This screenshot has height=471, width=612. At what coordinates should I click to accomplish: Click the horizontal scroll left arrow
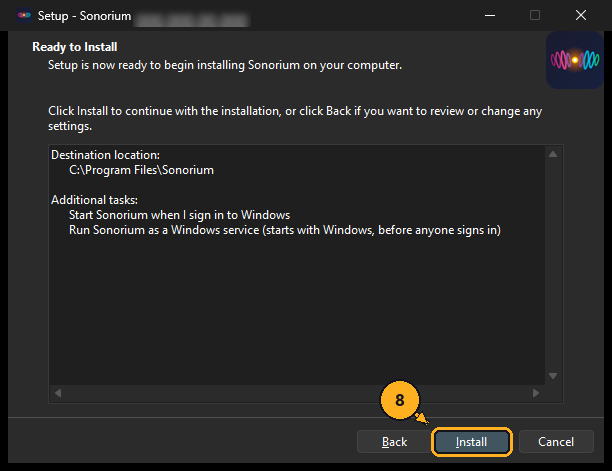[x=58, y=393]
